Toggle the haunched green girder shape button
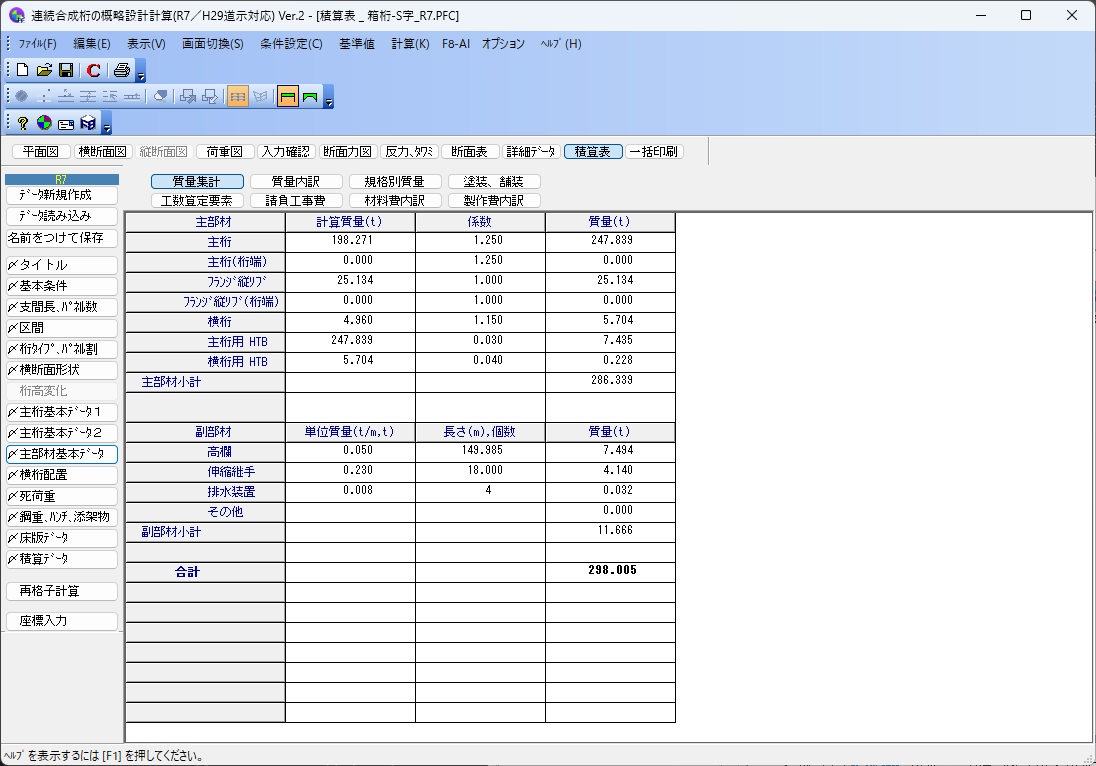Screen dimensions: 1096x766 point(310,96)
